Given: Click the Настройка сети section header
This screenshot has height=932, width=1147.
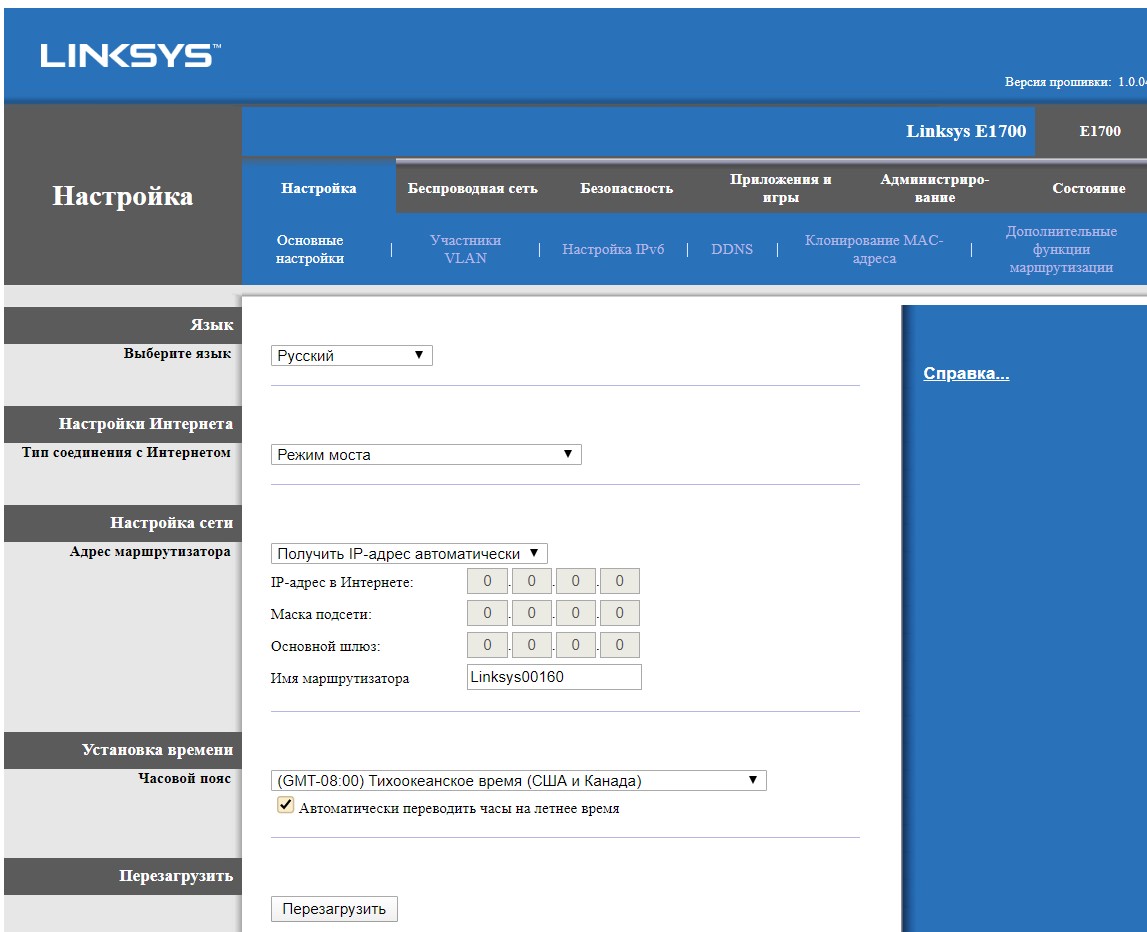Looking at the screenshot, I should [171, 522].
